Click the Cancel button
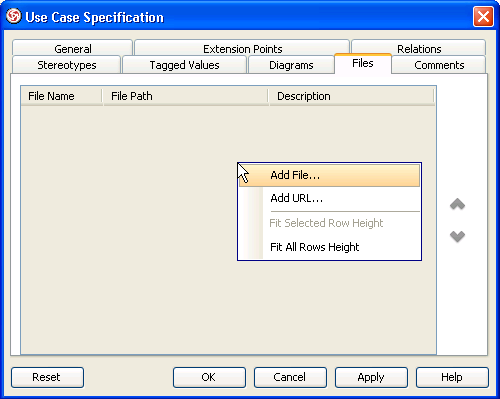This screenshot has height=399, width=500. (290, 377)
